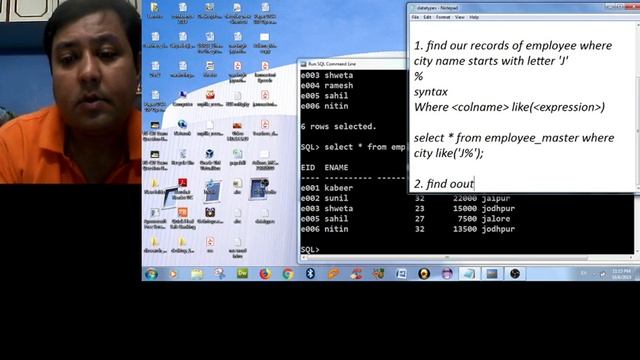
Task: Click the Run SQL Command Line title bar
Action: coord(353,64)
